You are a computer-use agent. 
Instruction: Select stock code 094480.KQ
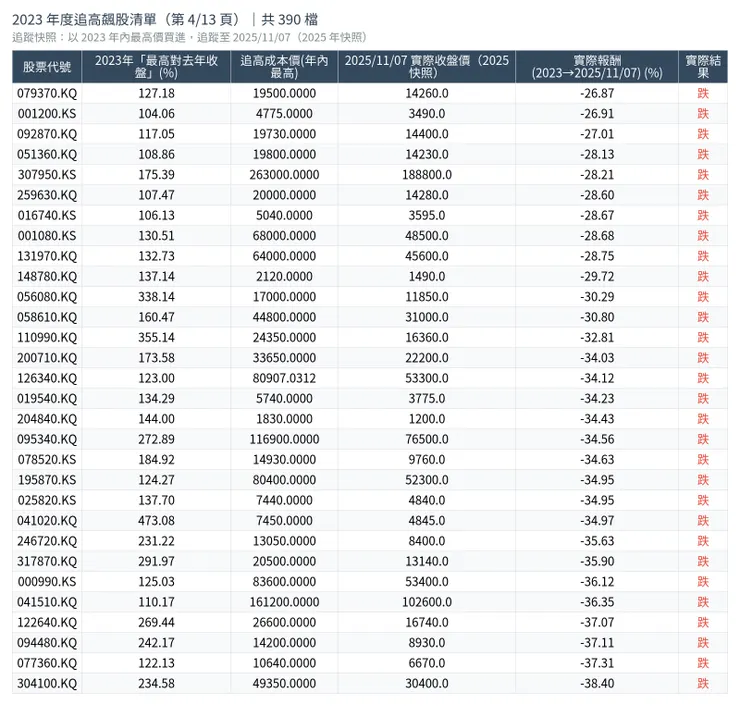pyautogui.click(x=47, y=643)
